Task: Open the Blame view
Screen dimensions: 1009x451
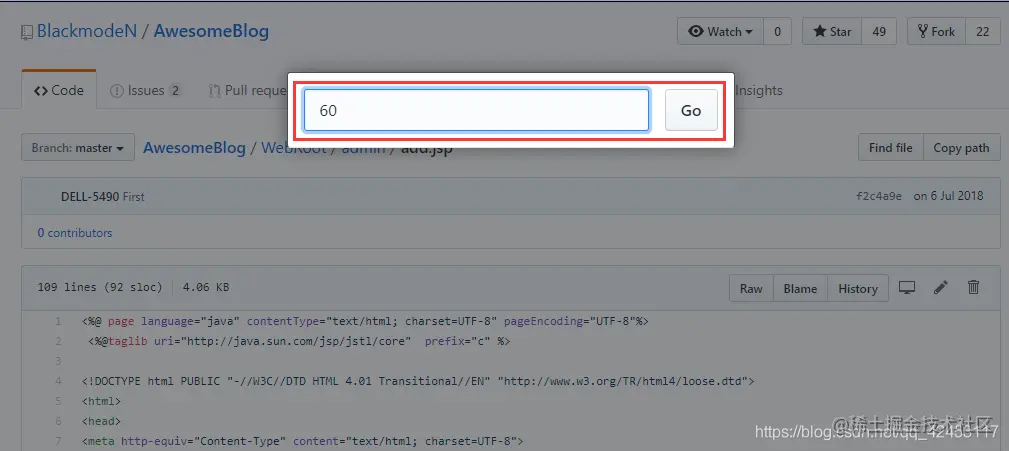Action: pyautogui.click(x=801, y=288)
